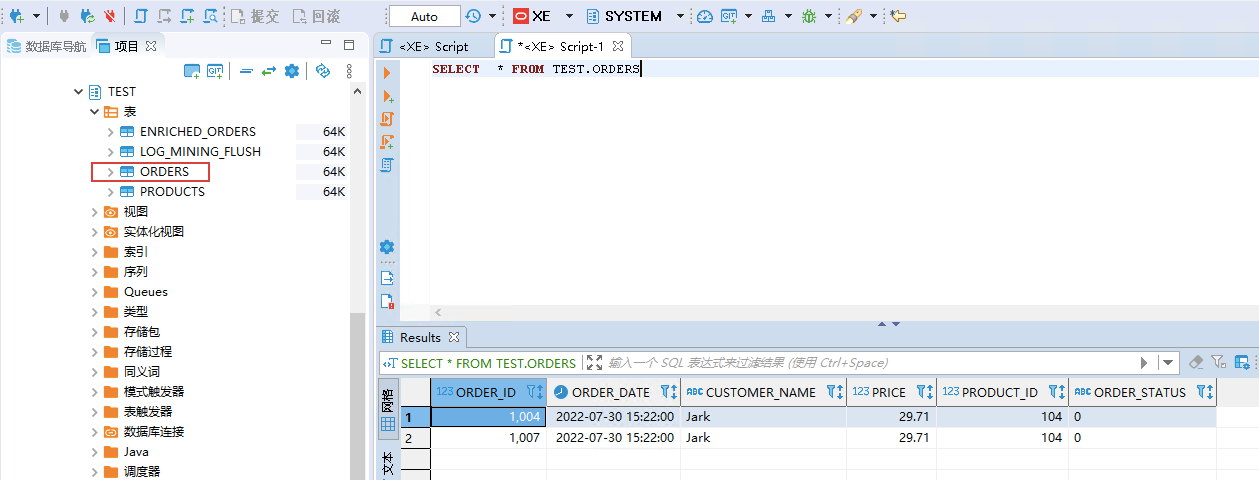
Task: Select the ORDERS table in tree
Action: (x=164, y=172)
